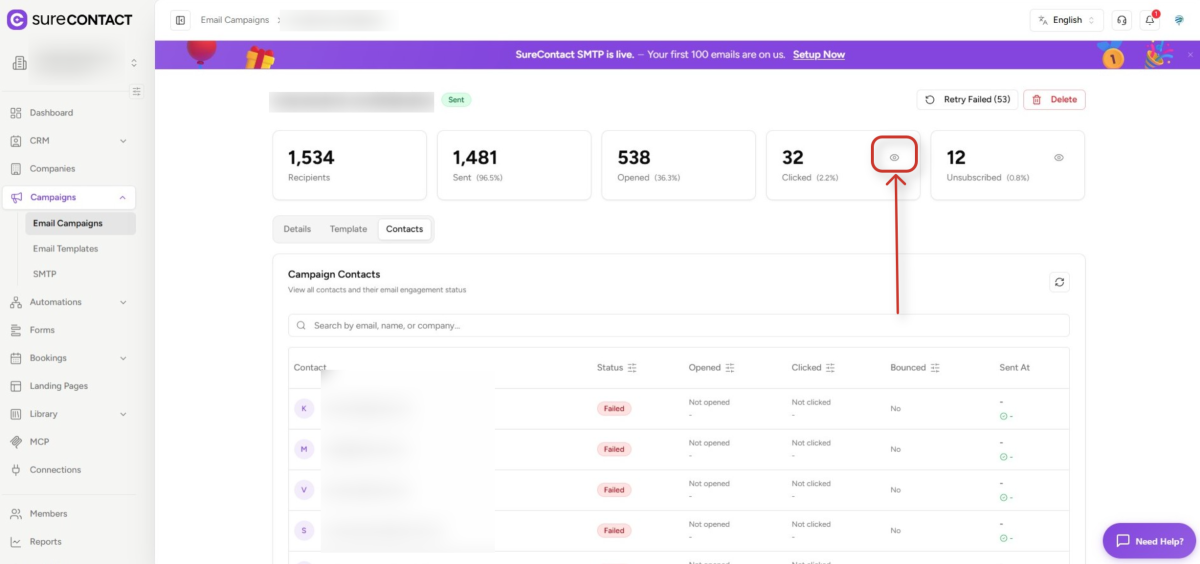This screenshot has width=1200, height=564.
Task: Click the headset support icon
Action: tap(1122, 20)
